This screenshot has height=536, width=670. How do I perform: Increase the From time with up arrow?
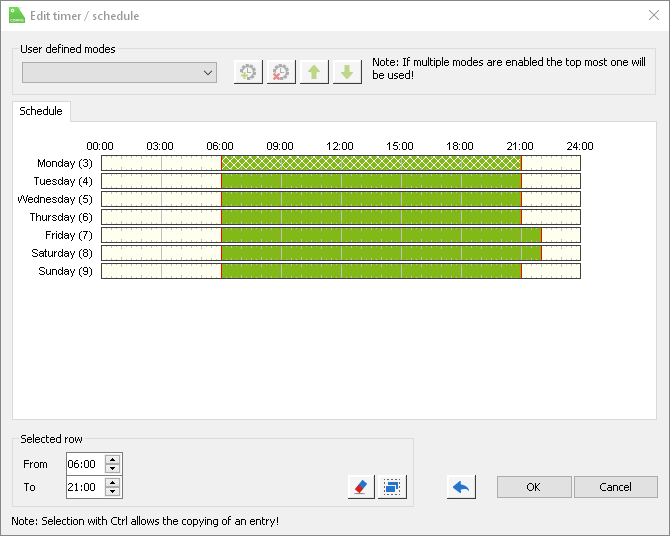pos(113,459)
